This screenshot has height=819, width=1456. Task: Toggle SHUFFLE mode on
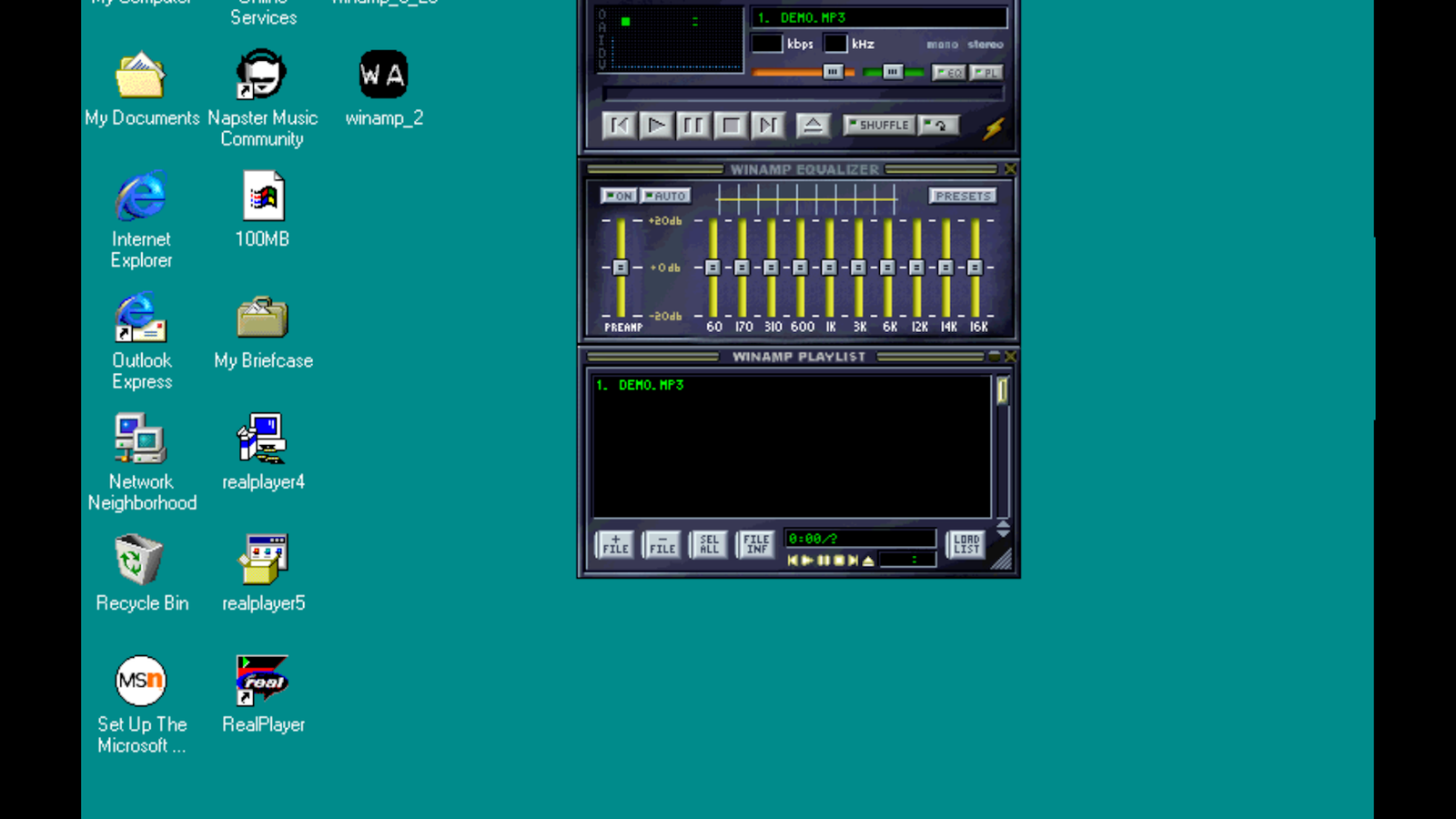pos(878,125)
